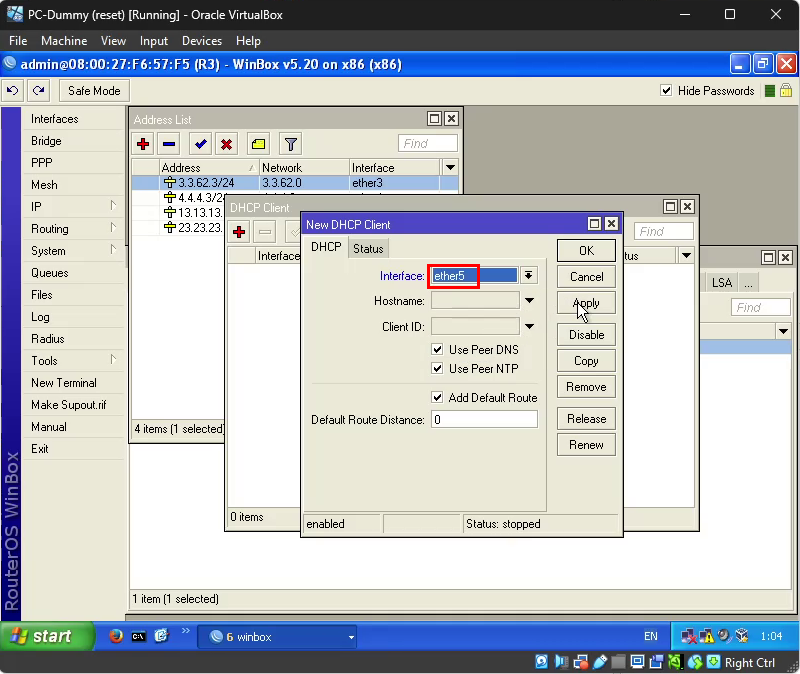Open the VirtualBox File menu
This screenshot has width=800, height=674.
tap(18, 41)
